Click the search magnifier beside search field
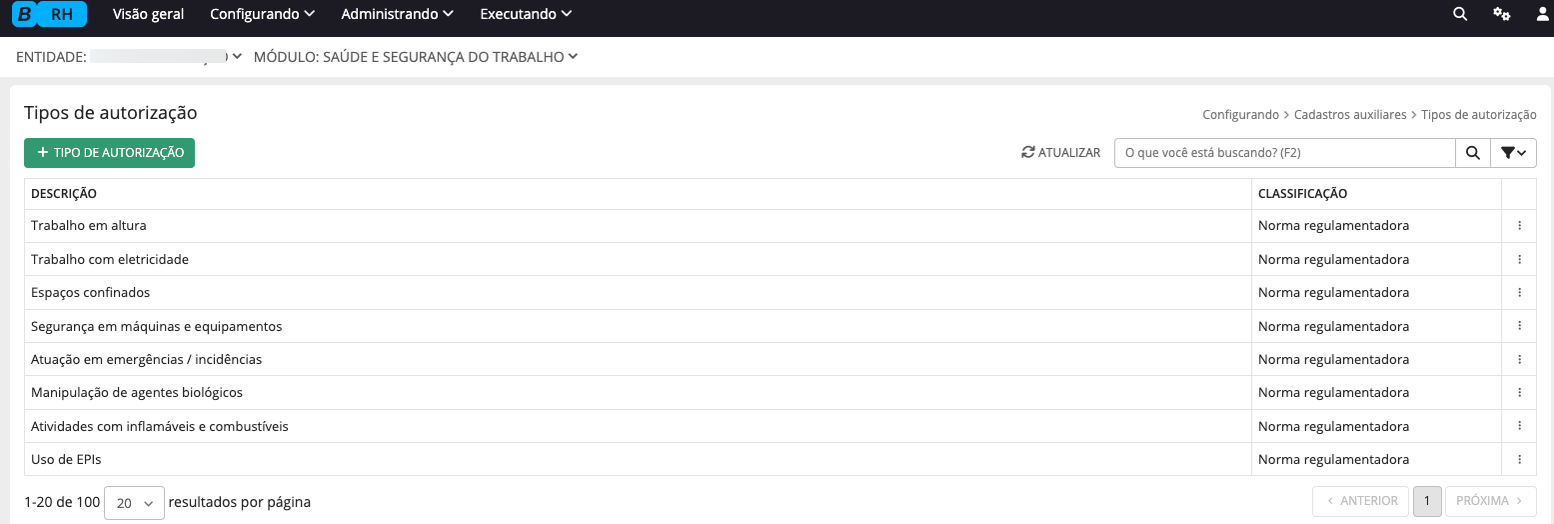This screenshot has width=1554, height=524. point(1472,153)
